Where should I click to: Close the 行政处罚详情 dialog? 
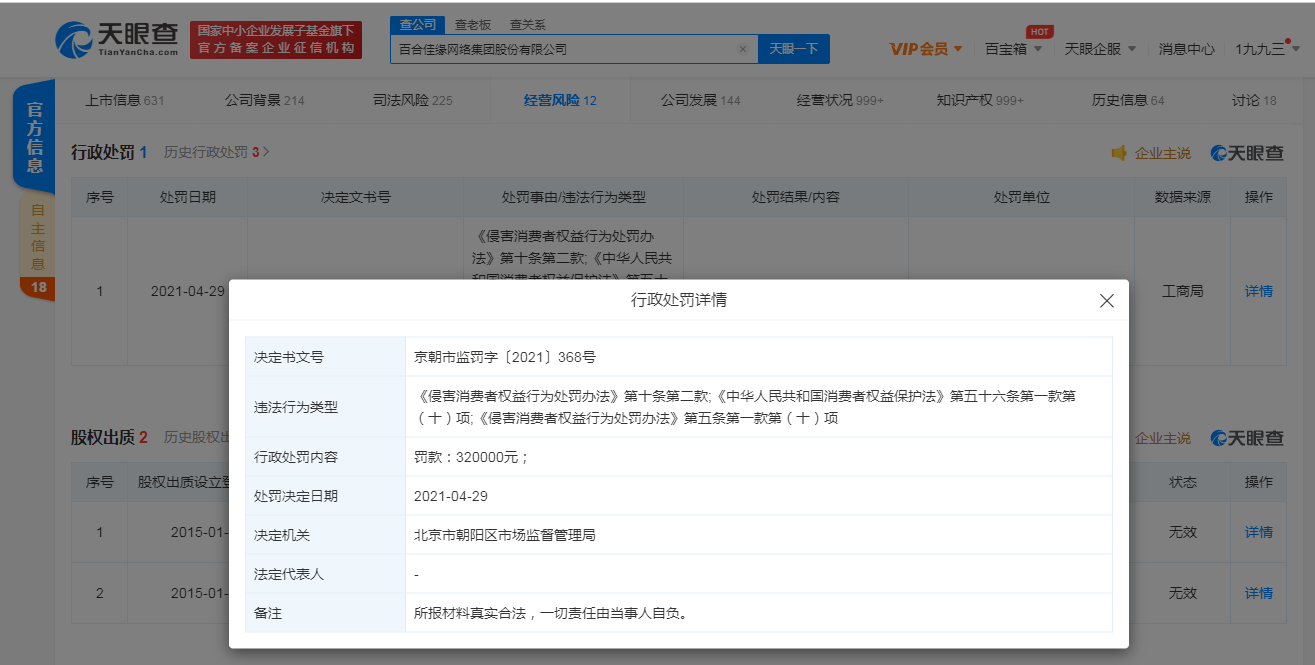pyautogui.click(x=1106, y=300)
